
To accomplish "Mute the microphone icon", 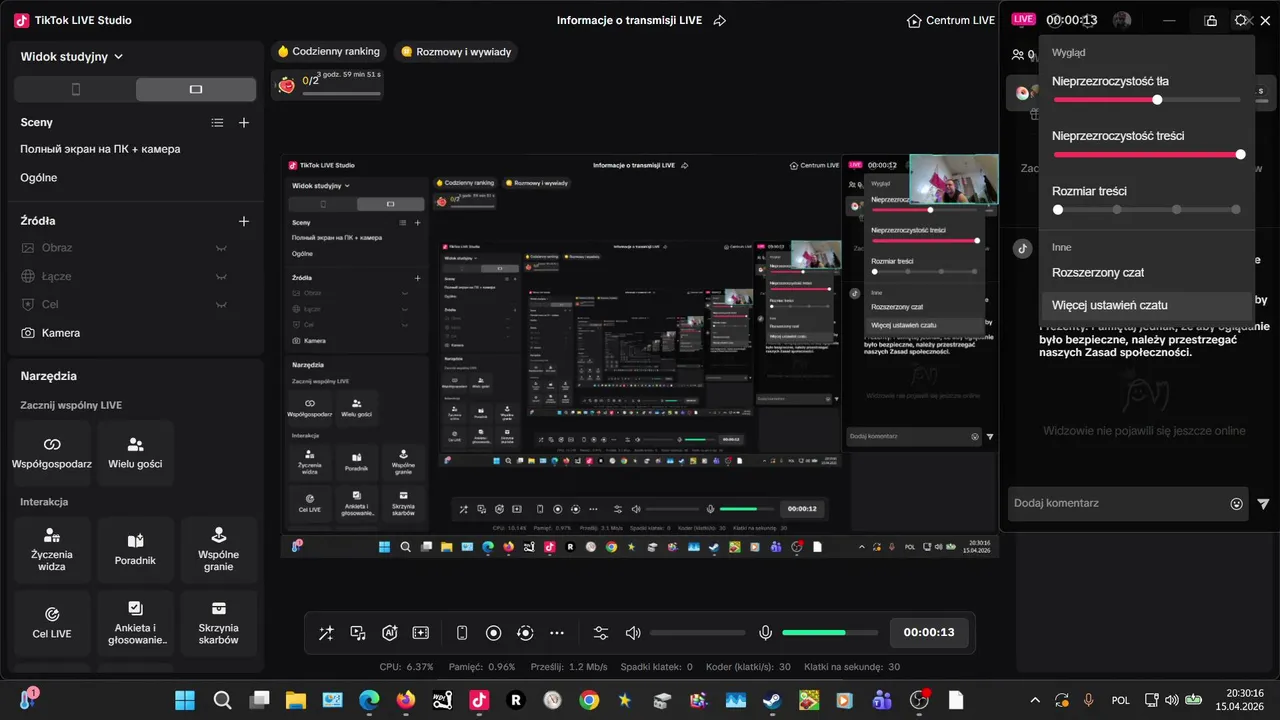I will 765,633.
